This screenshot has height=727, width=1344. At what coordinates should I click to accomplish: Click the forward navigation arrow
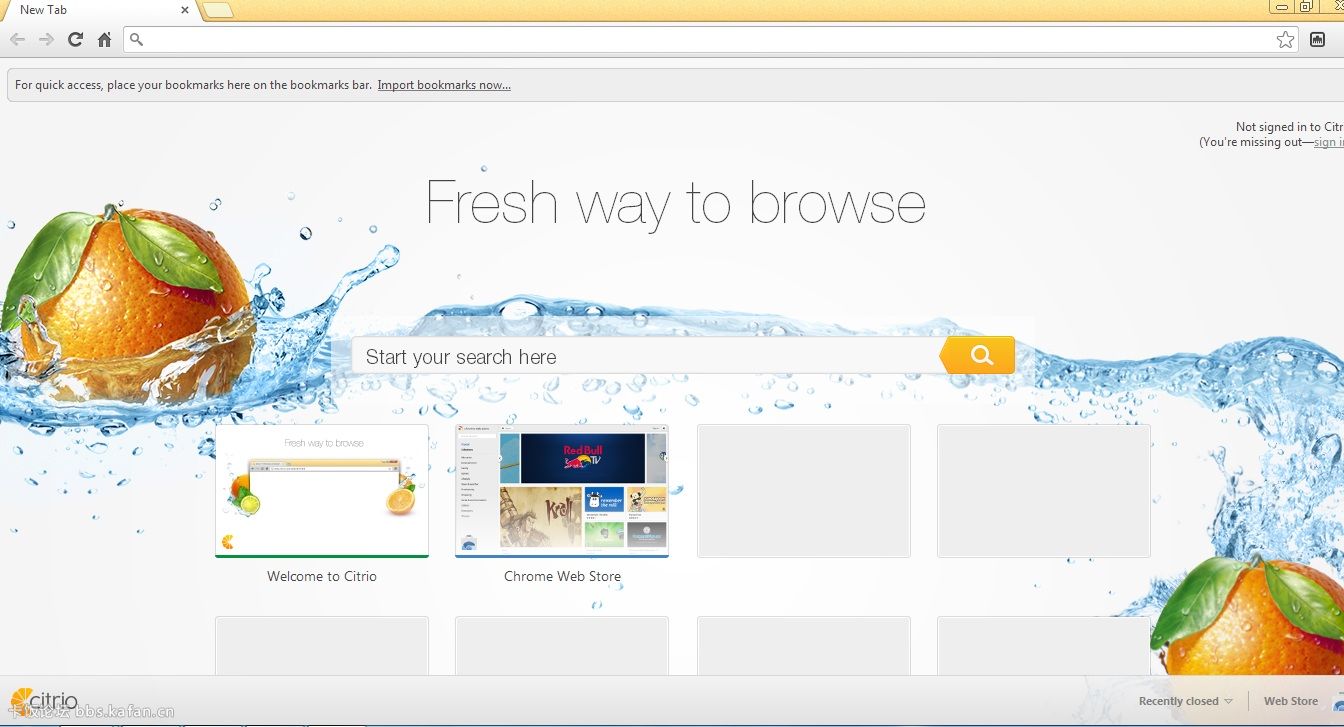click(x=46, y=40)
